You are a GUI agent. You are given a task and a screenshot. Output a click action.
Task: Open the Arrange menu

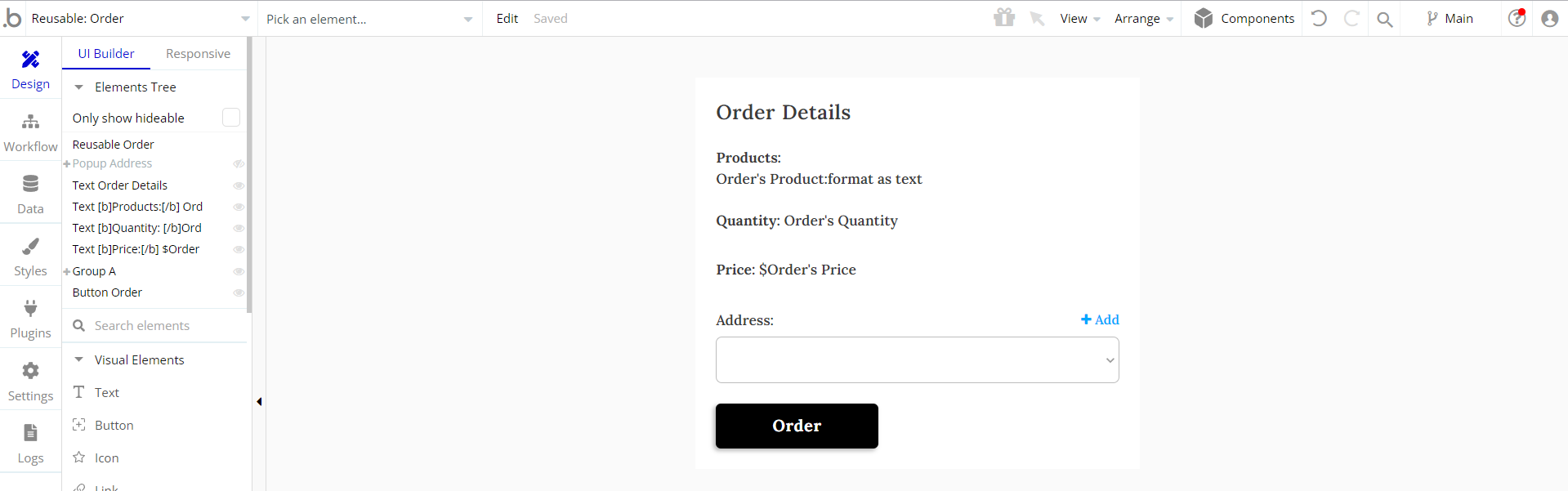[x=1144, y=19]
